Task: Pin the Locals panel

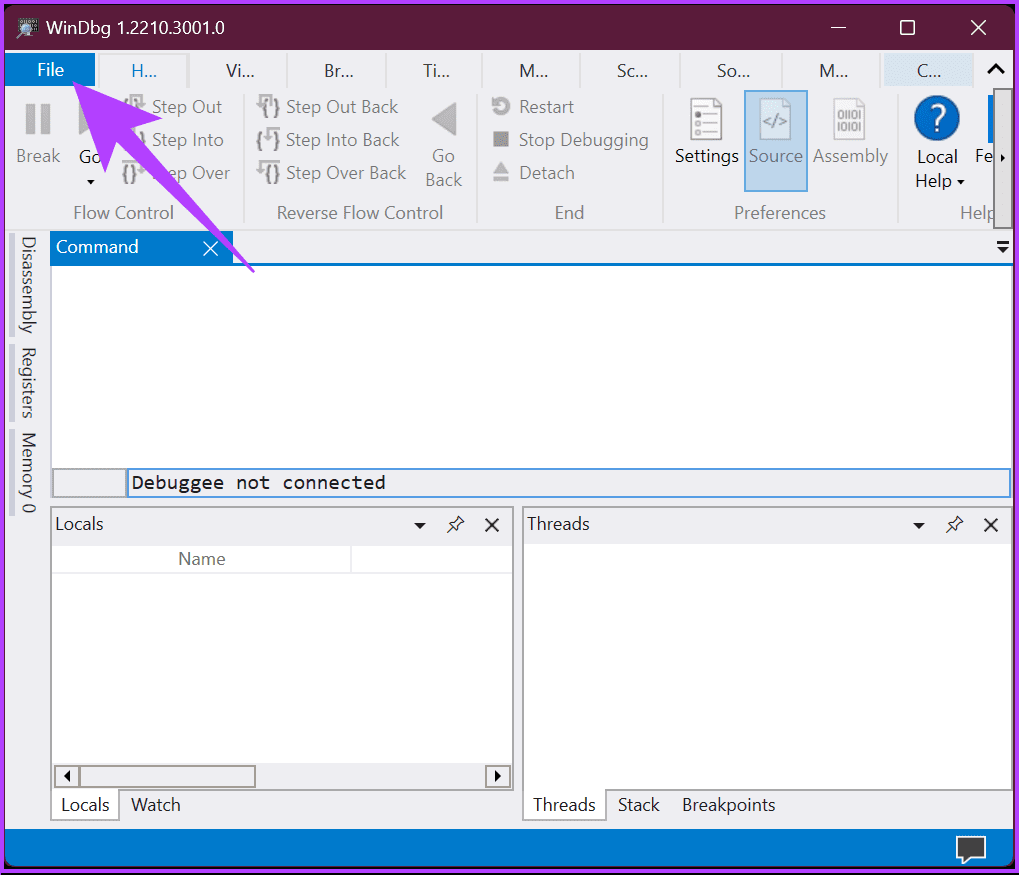Action: point(456,525)
